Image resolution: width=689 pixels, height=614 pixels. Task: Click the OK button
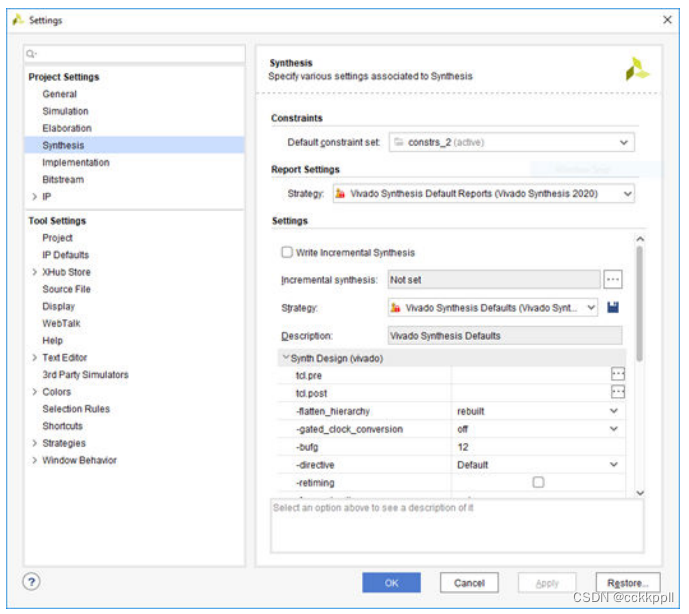[391, 583]
